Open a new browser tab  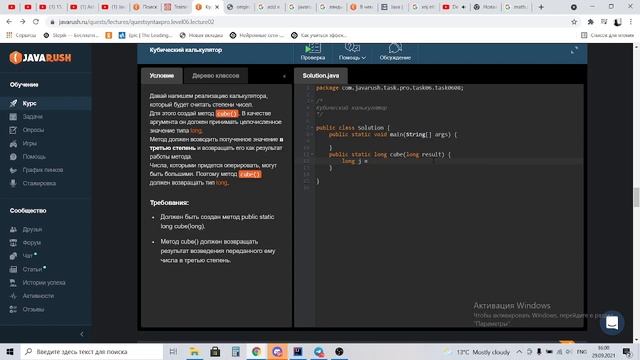541,7
